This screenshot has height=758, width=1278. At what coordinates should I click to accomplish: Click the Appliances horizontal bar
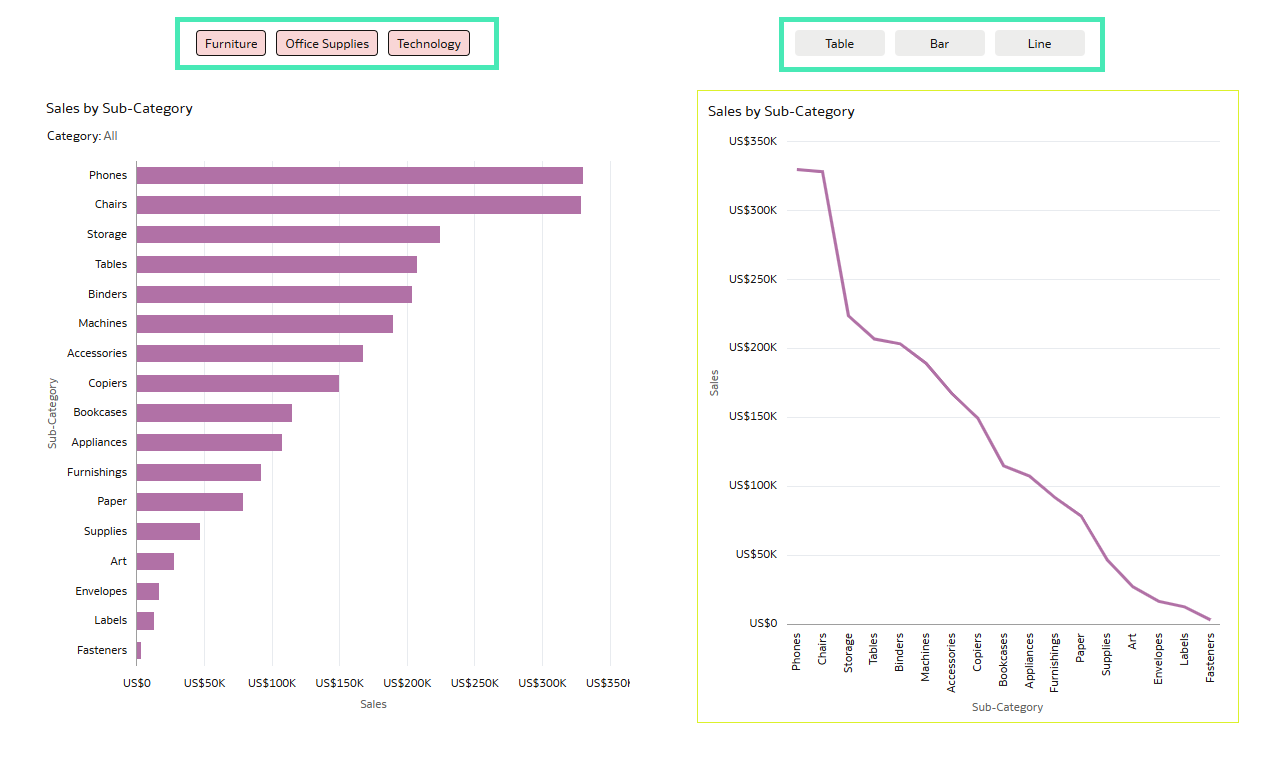click(x=209, y=443)
